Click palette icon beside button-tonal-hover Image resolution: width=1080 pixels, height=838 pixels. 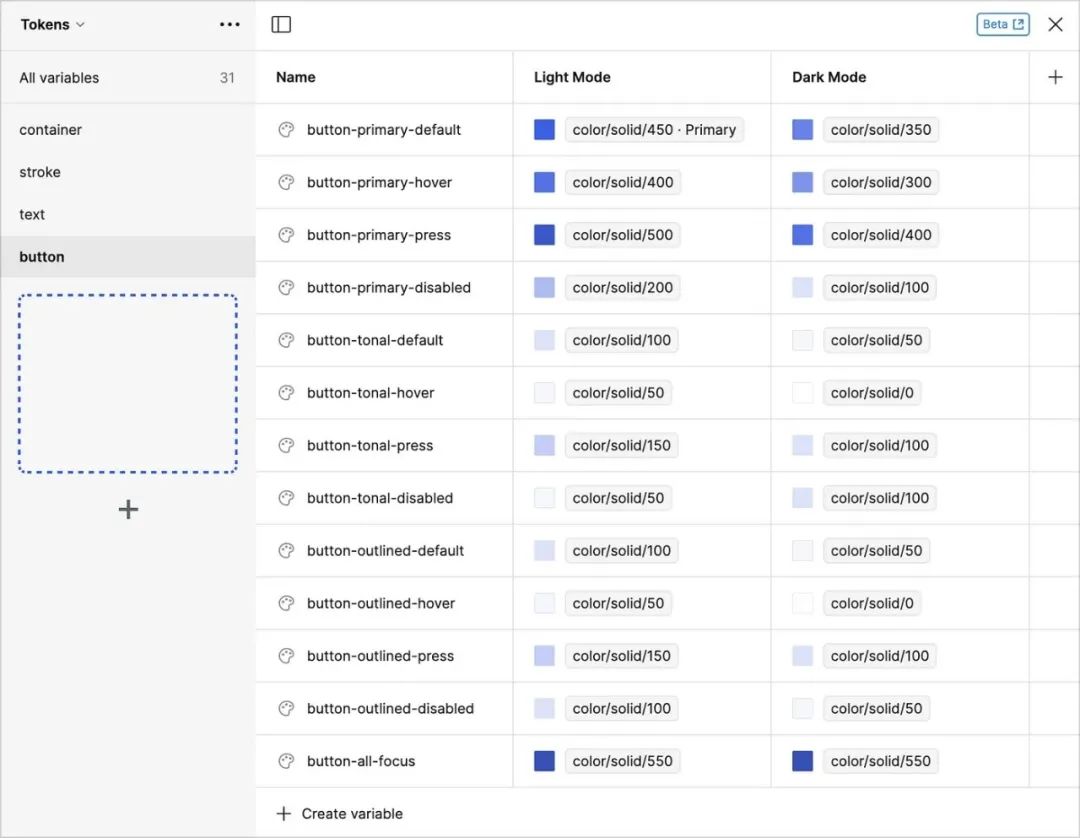286,393
